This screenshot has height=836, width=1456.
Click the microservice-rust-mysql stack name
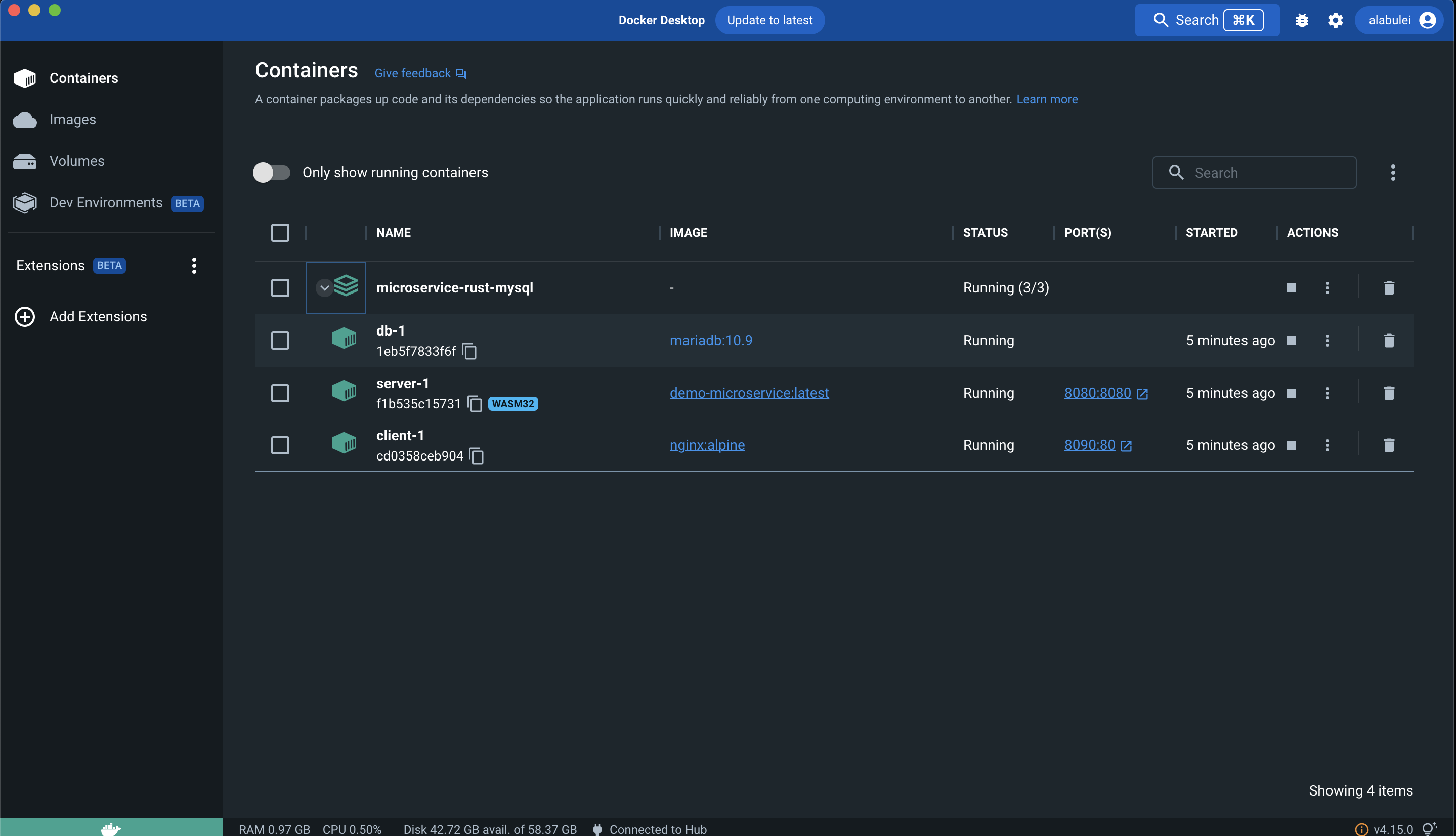click(x=454, y=287)
